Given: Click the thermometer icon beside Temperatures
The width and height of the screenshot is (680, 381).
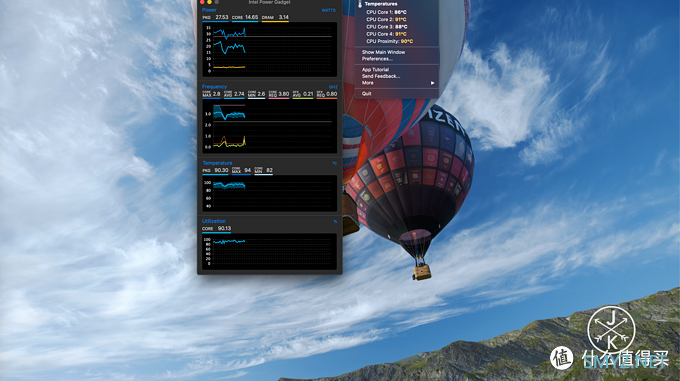Looking at the screenshot, I should (360, 4).
